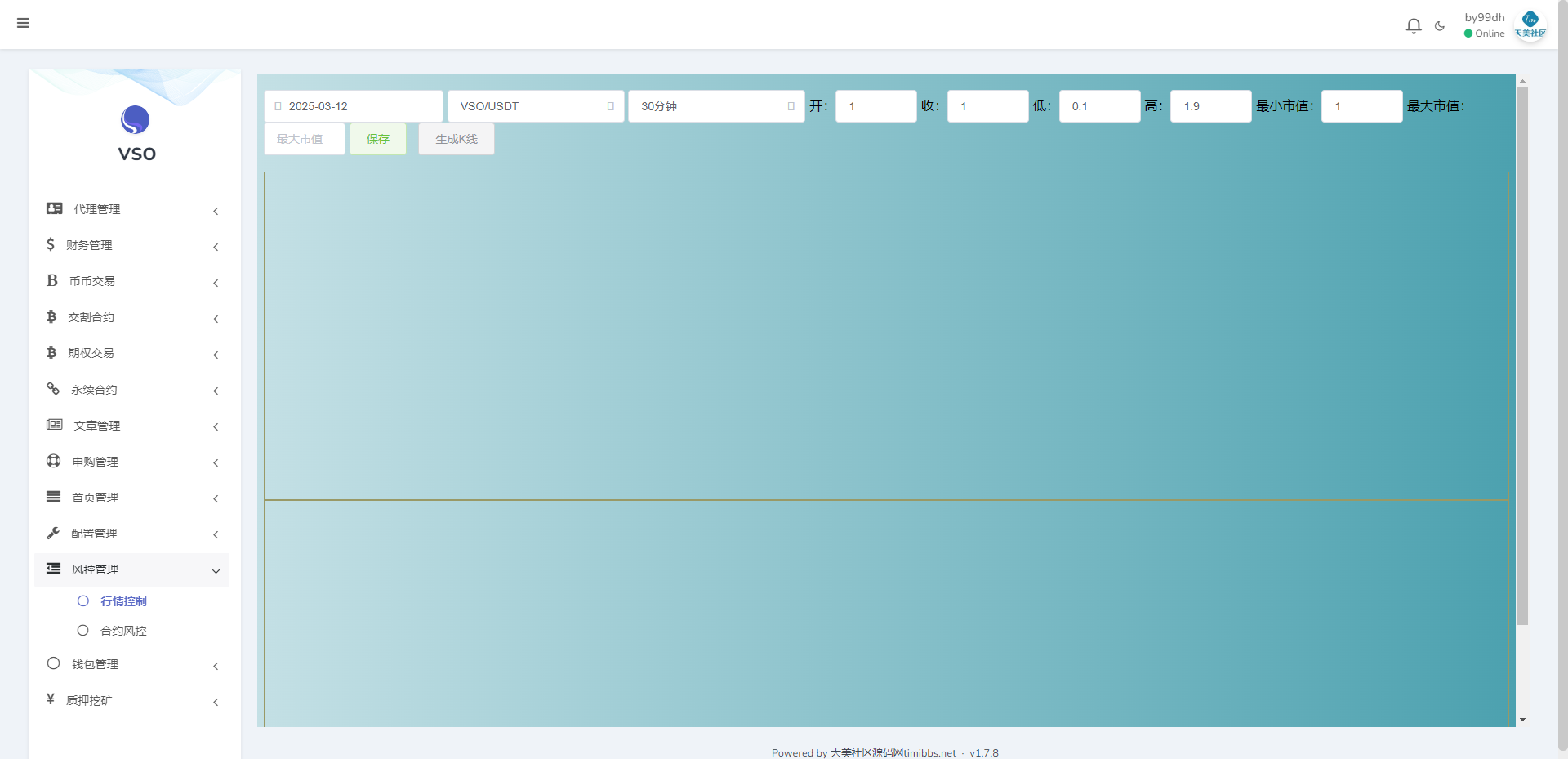Click the 生成K线 button

[457, 139]
